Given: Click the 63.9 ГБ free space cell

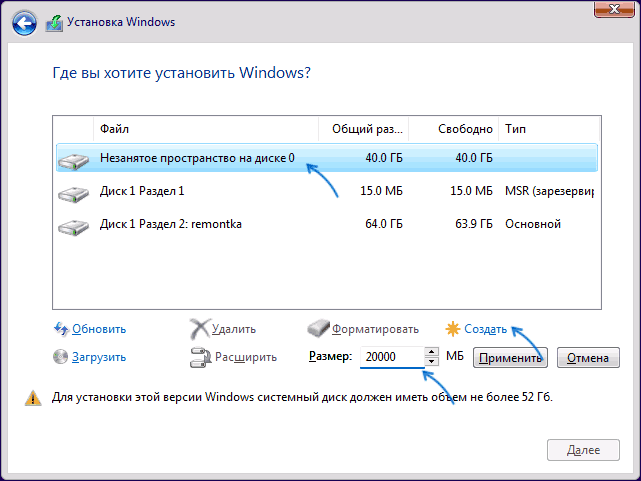Looking at the screenshot, I should pyautogui.click(x=474, y=224).
